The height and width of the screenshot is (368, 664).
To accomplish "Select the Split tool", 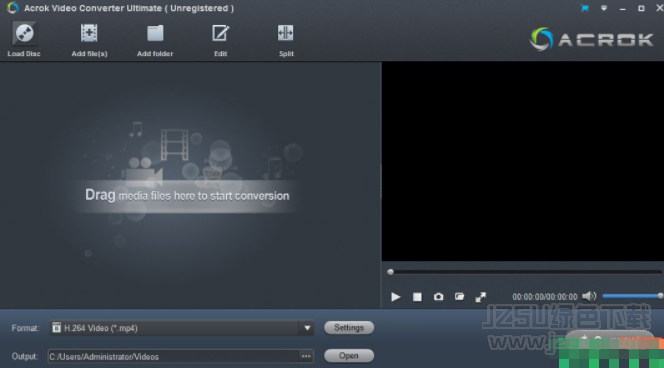I will [285, 33].
